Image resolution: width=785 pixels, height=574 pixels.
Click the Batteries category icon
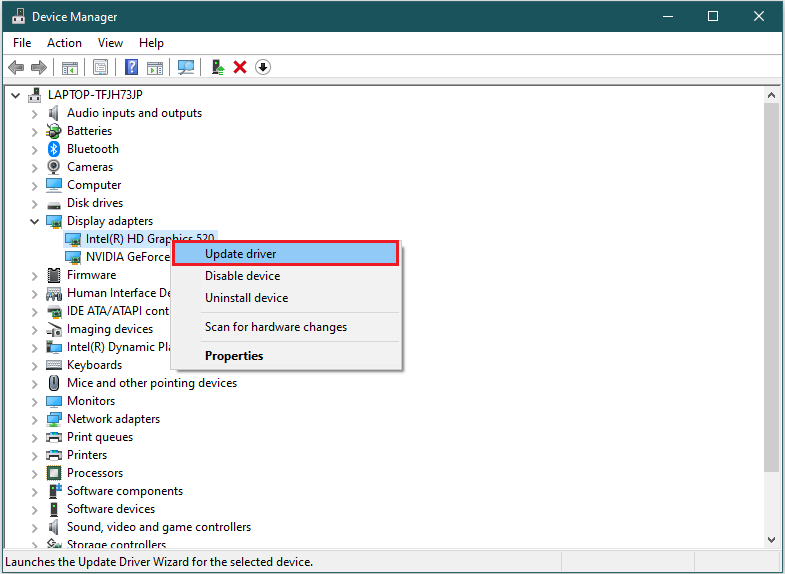coord(54,131)
